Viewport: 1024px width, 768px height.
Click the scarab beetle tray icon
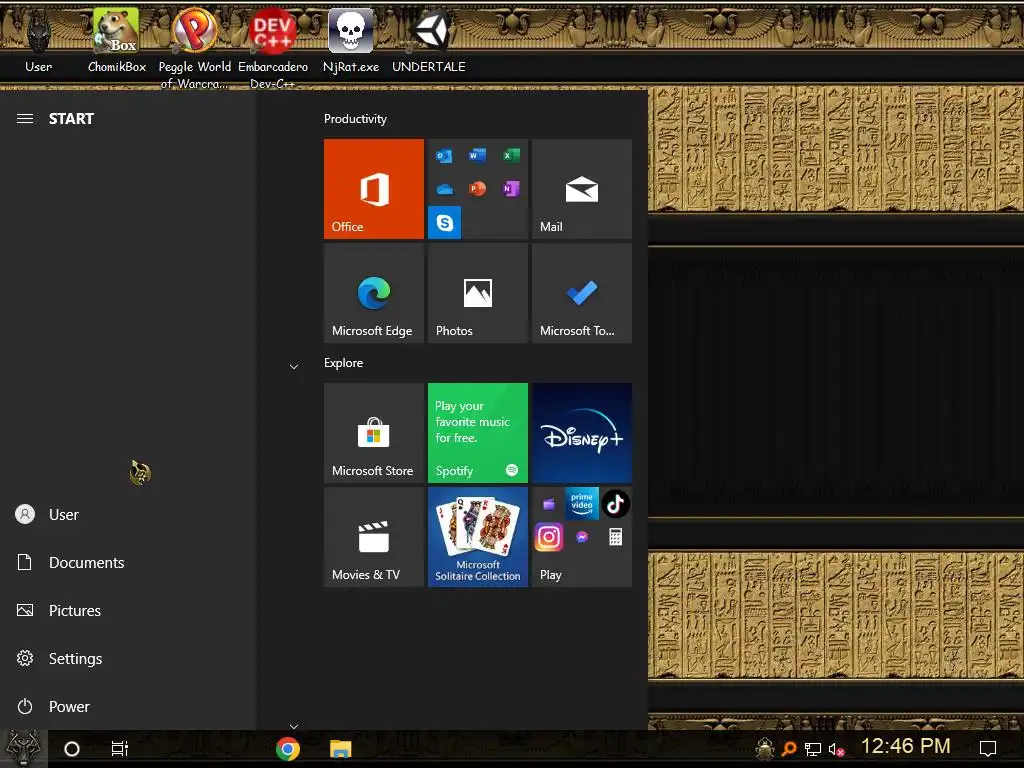[x=765, y=748]
